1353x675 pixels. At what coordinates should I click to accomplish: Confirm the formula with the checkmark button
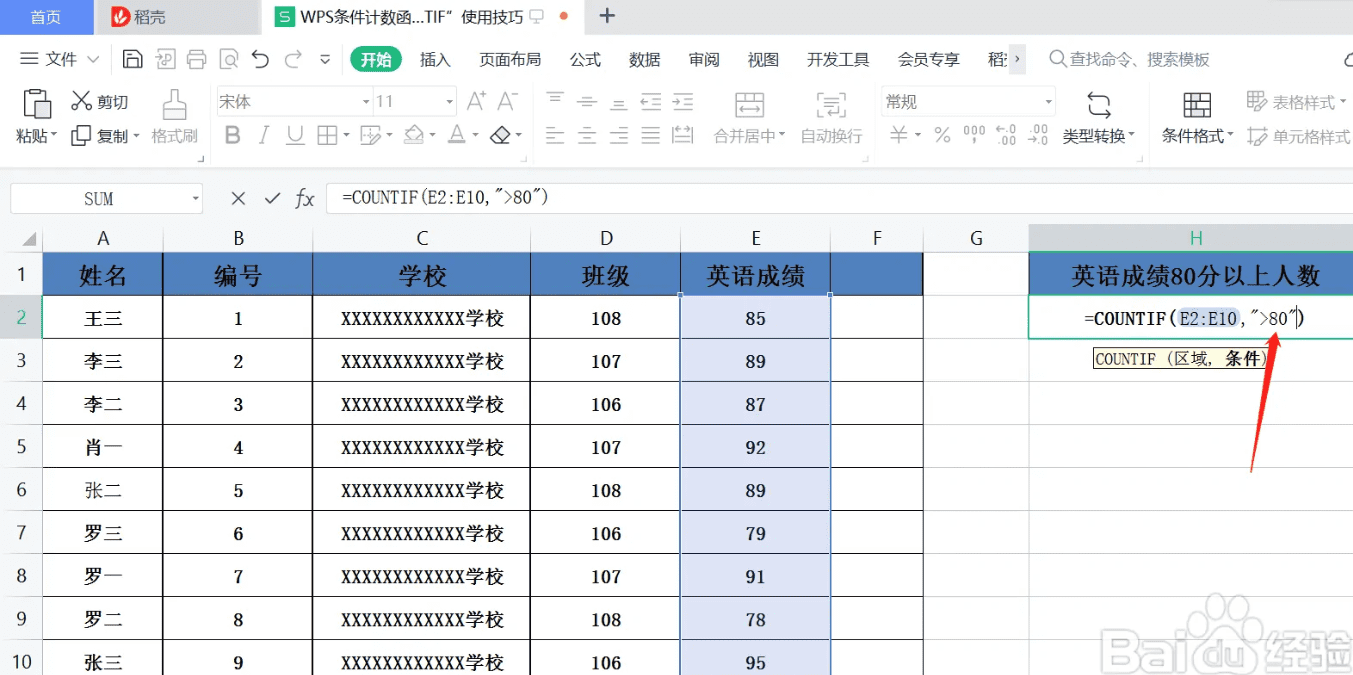pos(272,198)
